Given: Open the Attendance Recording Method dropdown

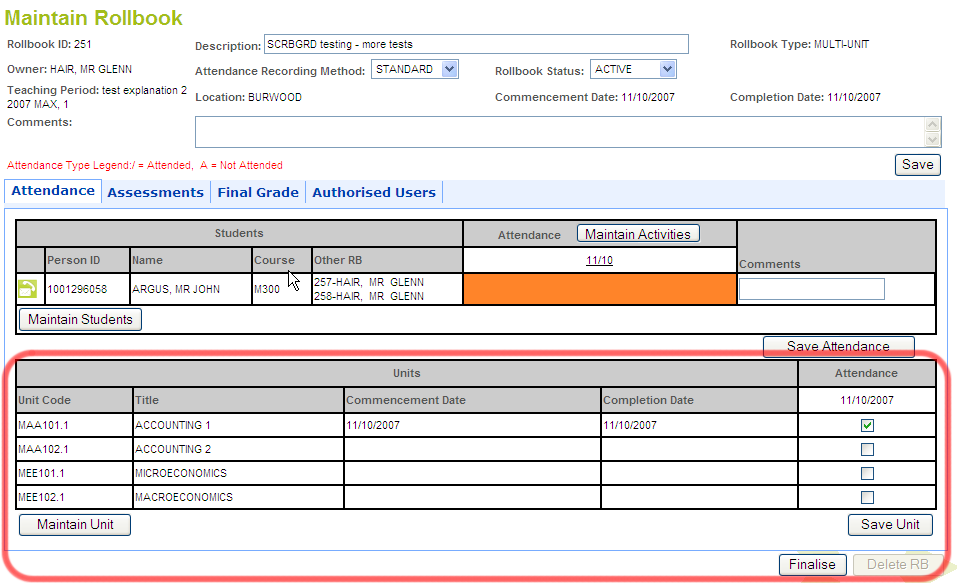Looking at the screenshot, I should (415, 70).
